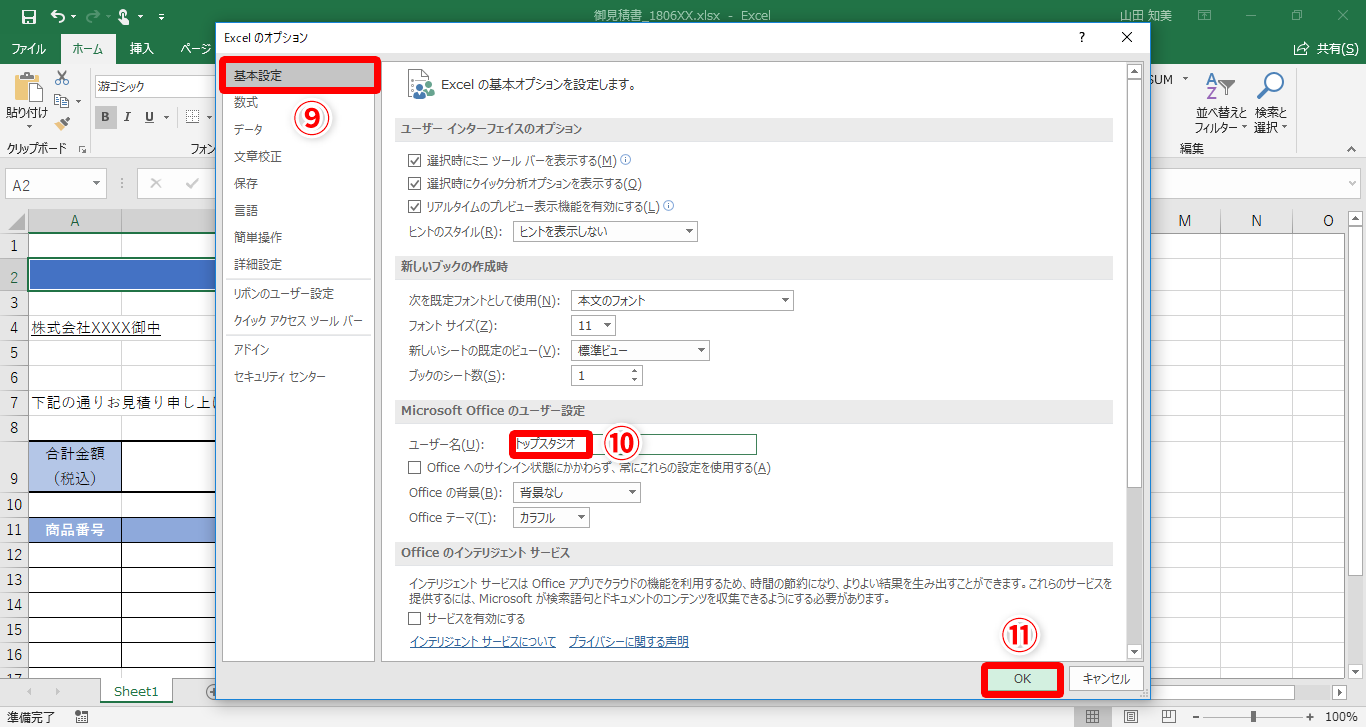This screenshot has width=1366, height=727.
Task: Click the Save icon in Quick Access Toolbar
Action: tap(28, 17)
